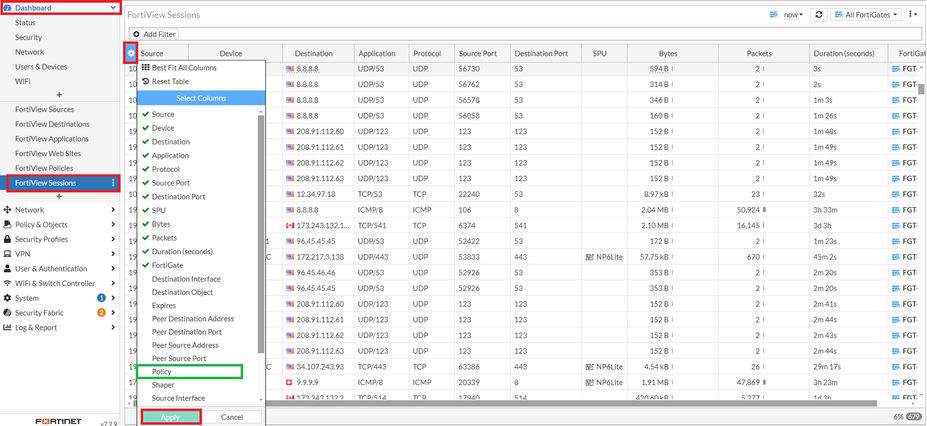The image size is (927, 426).
Task: Click the Swiss flag beside 9.9.9.9
Action: (x=290, y=382)
